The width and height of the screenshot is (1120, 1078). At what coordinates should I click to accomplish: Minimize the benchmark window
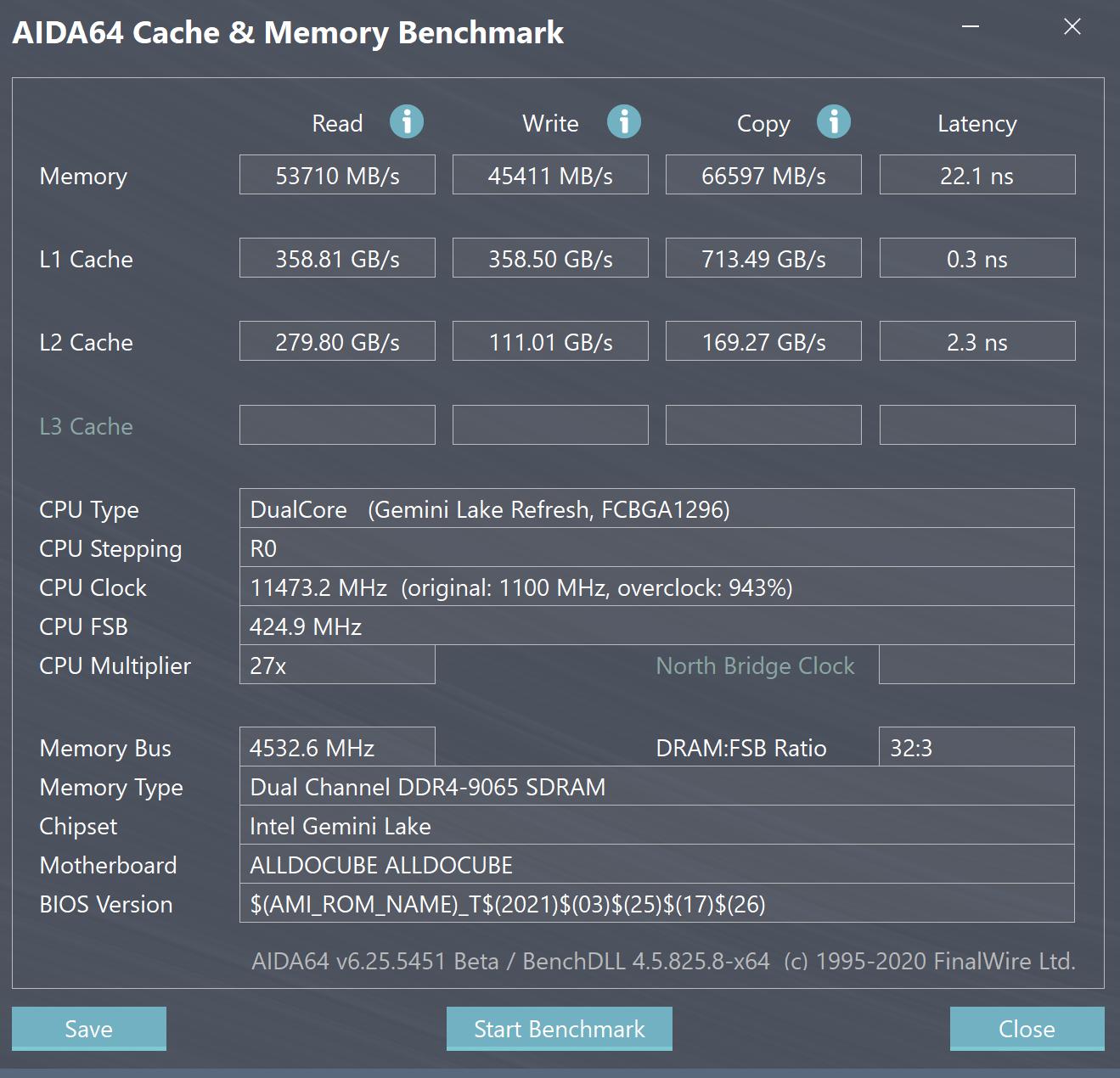coord(971,27)
